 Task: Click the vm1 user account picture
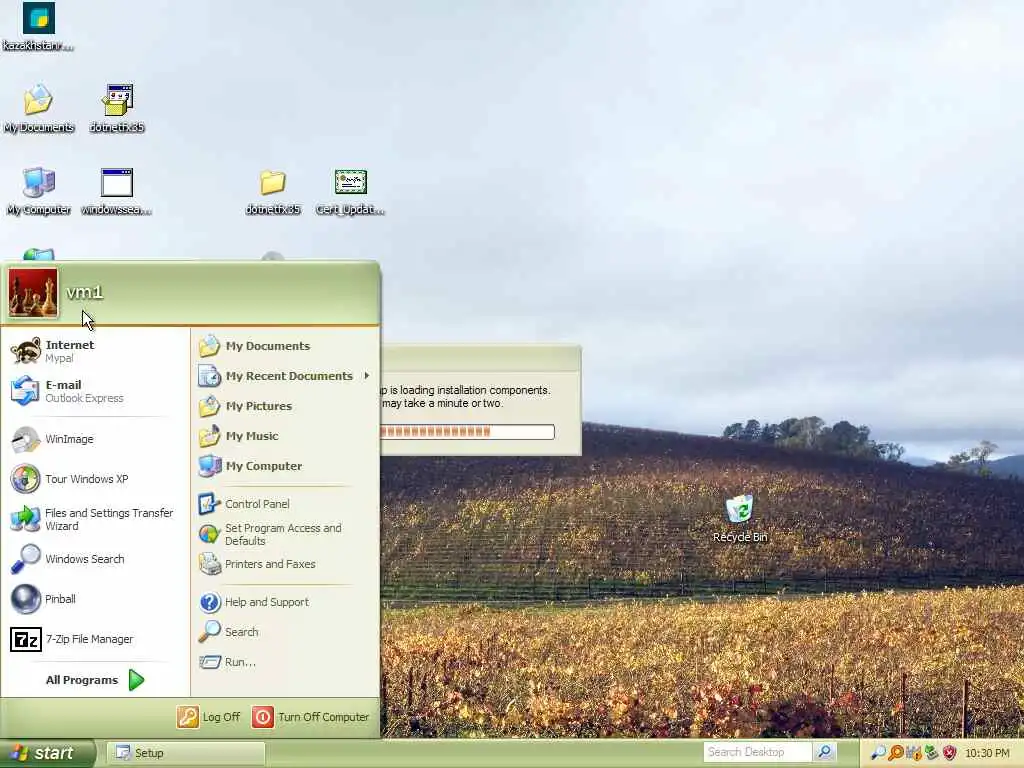click(33, 293)
